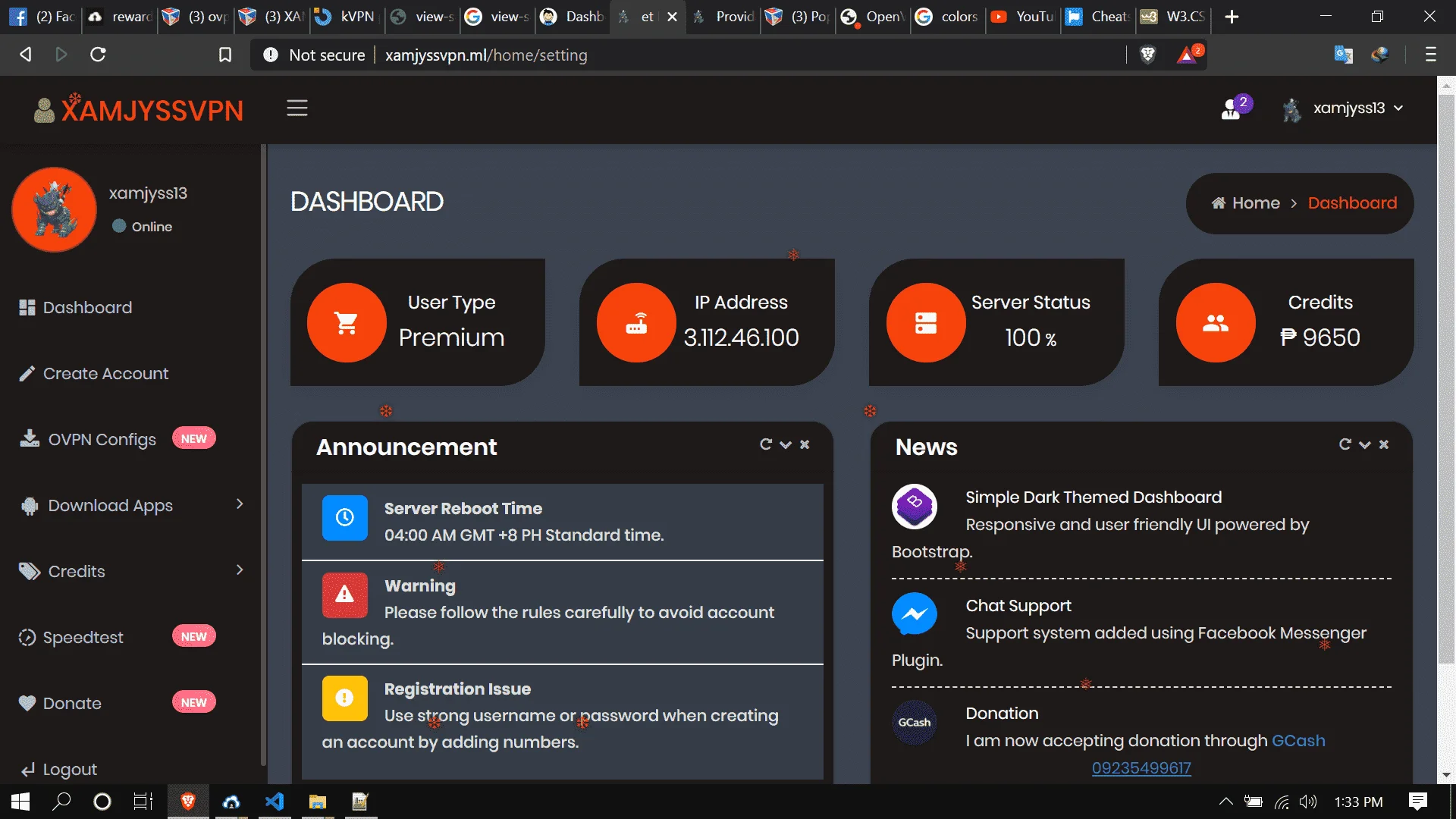This screenshot has width=1456, height=819.
Task: Click Dashboard in the breadcrumb
Action: click(1352, 203)
